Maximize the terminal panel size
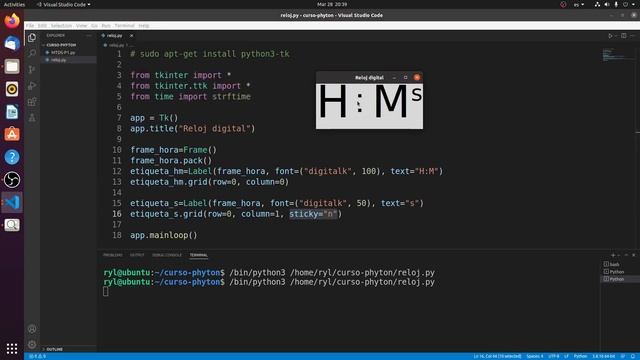Screen dimensions: 640x360 click(x=626, y=255)
